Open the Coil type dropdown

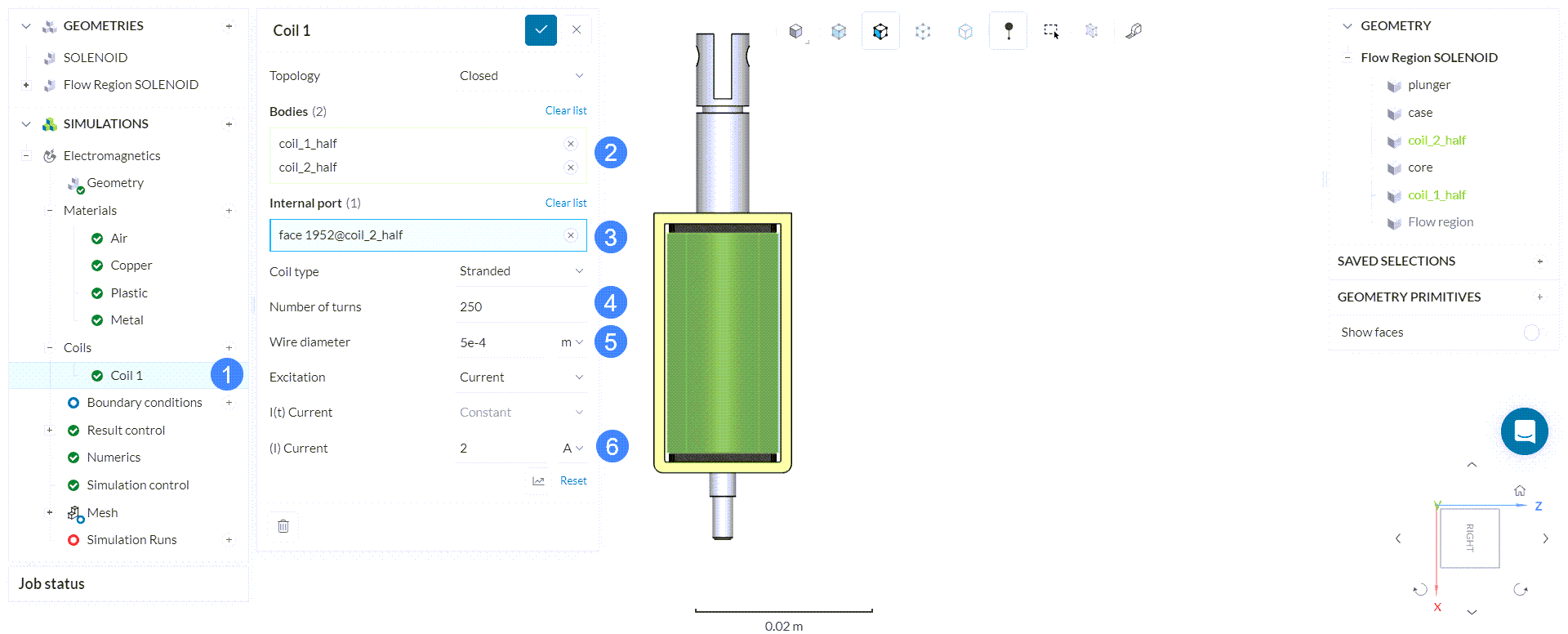521,271
